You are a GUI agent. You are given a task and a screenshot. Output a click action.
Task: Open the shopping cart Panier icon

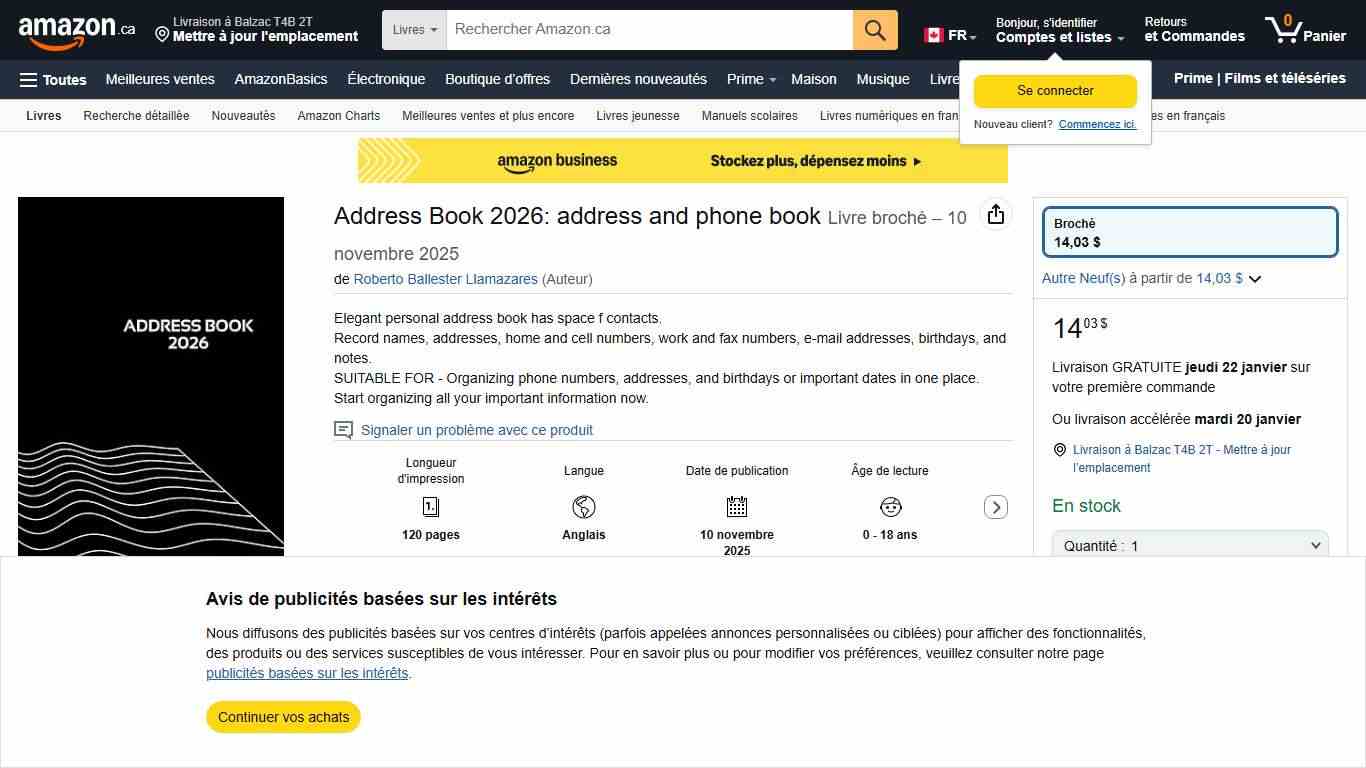point(1305,30)
